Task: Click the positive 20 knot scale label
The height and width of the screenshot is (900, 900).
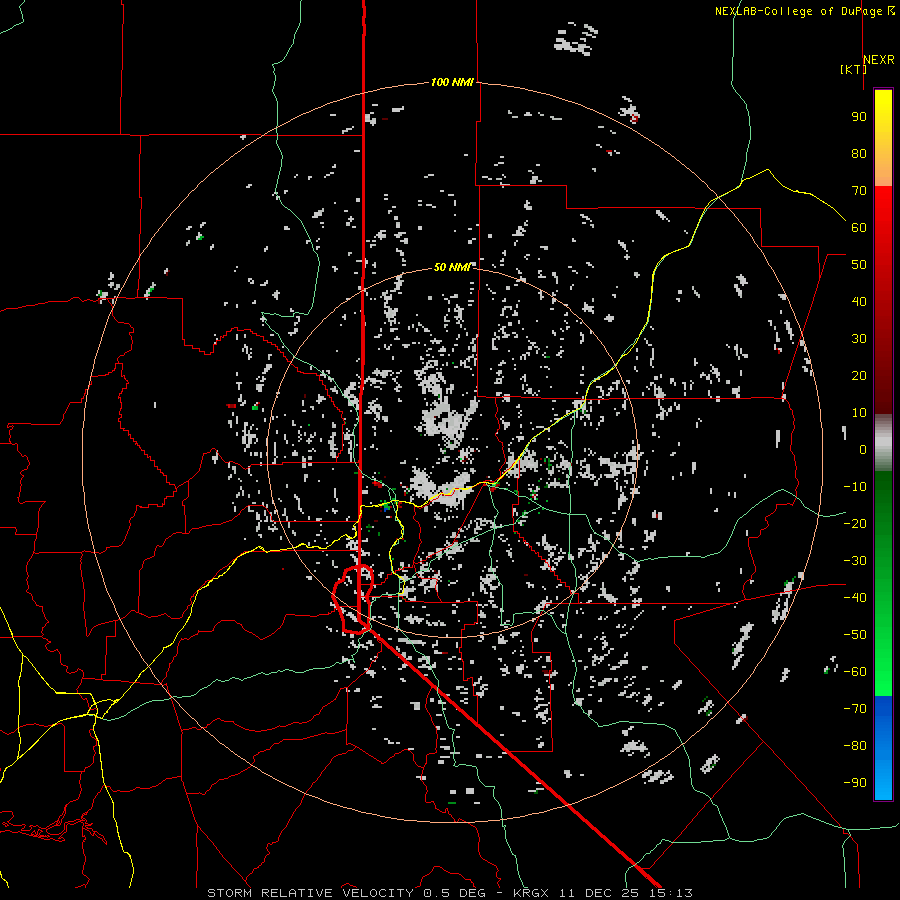Action: tap(859, 375)
